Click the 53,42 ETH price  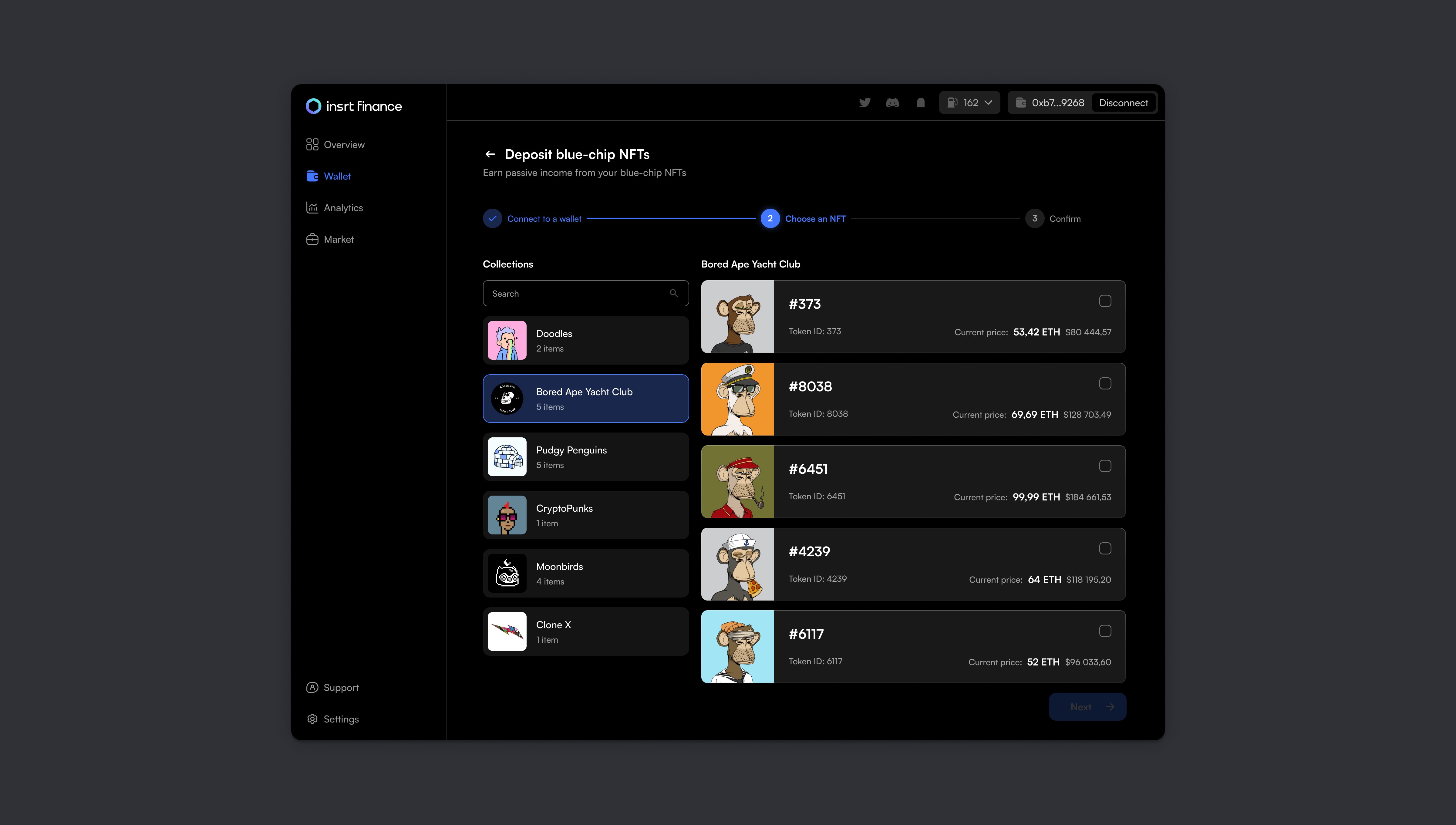[x=1036, y=332]
